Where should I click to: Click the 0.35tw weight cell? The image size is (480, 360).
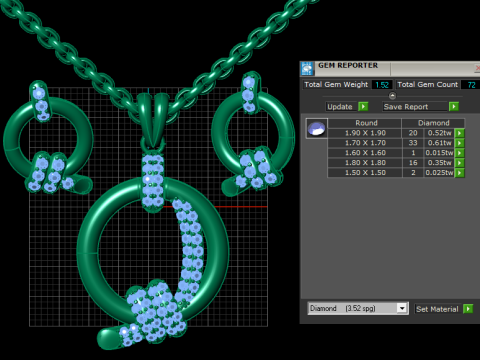coord(439,163)
